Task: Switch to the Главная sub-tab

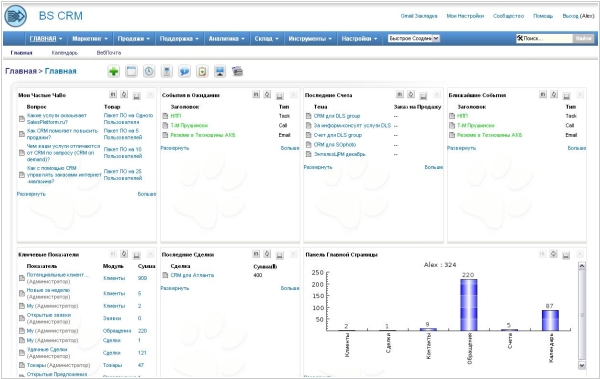Action: click(x=21, y=53)
